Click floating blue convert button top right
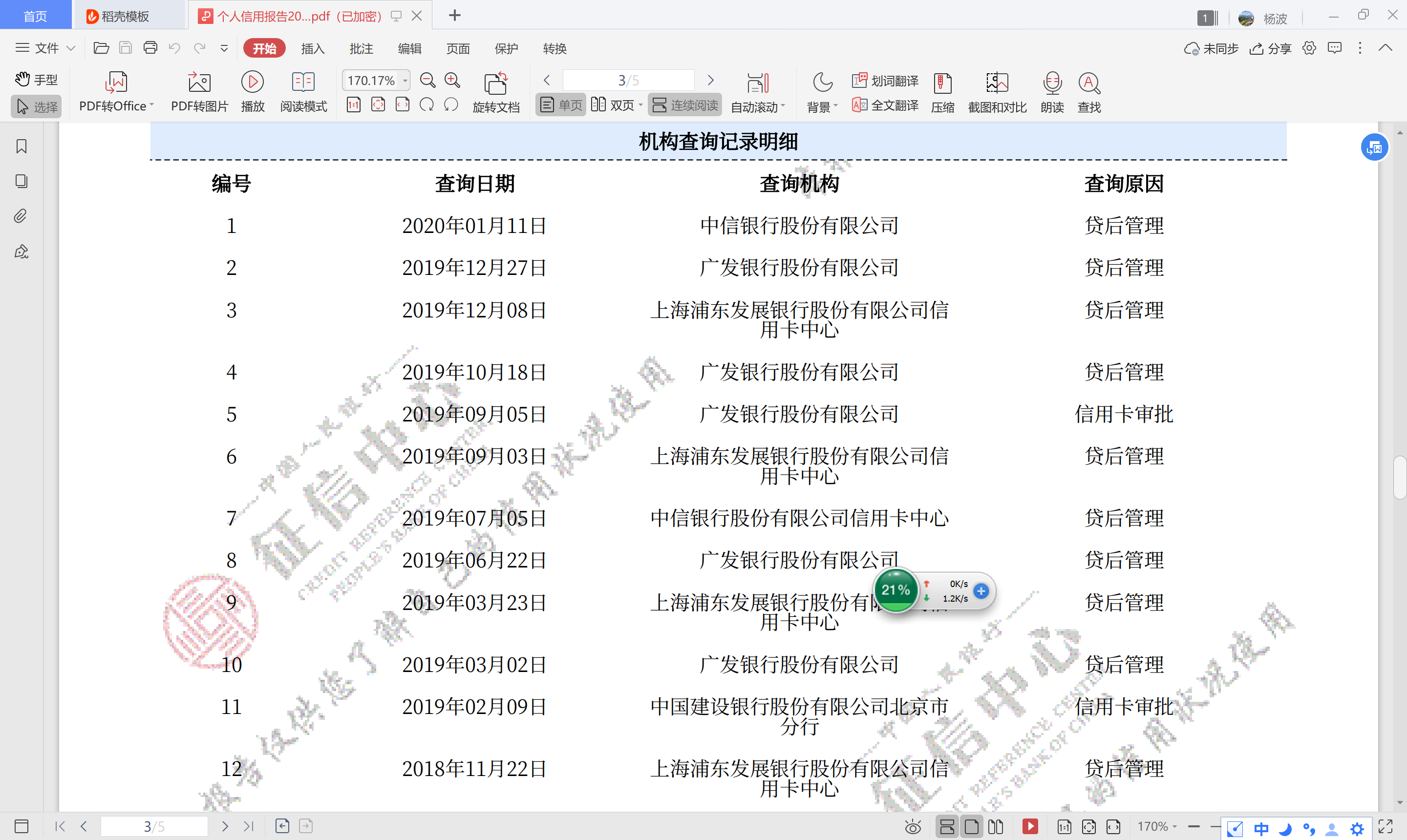 pos(1374,148)
